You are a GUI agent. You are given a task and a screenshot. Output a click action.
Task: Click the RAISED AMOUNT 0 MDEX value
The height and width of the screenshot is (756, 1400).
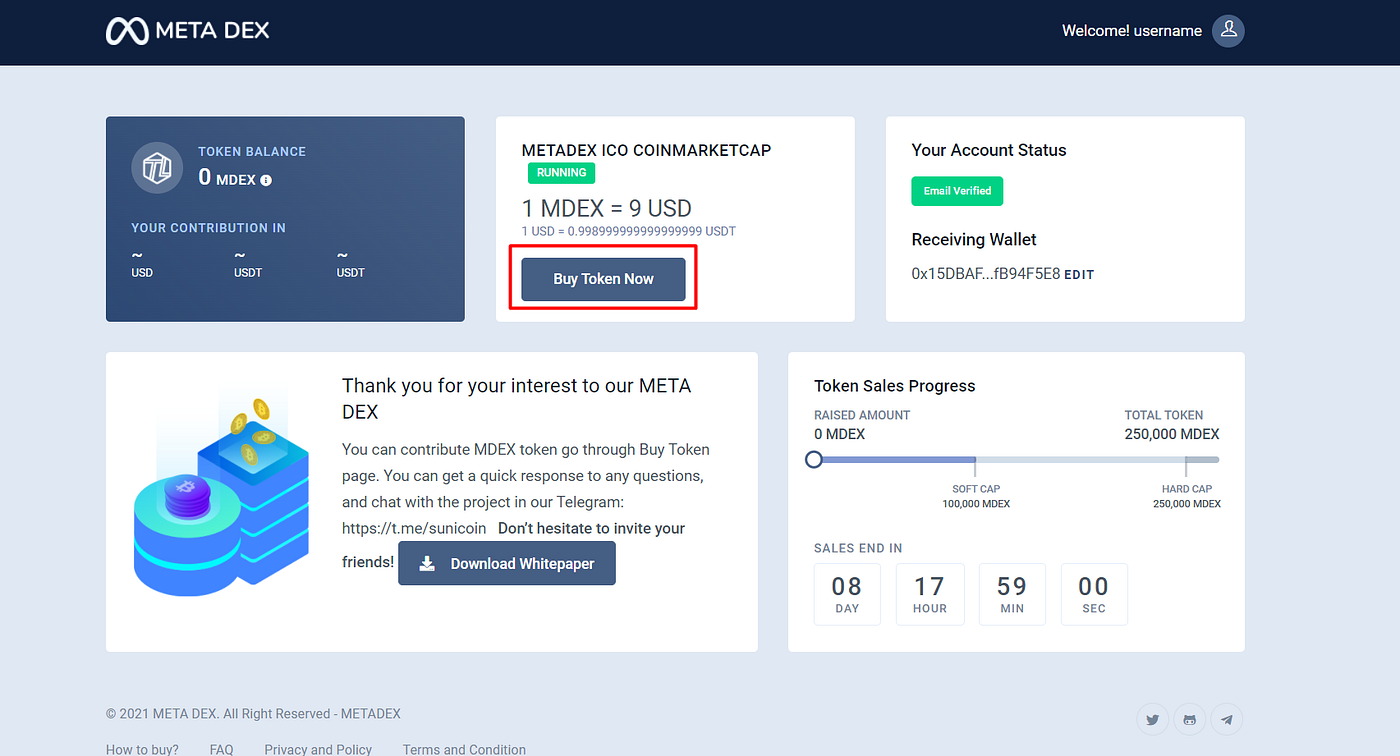(x=840, y=434)
